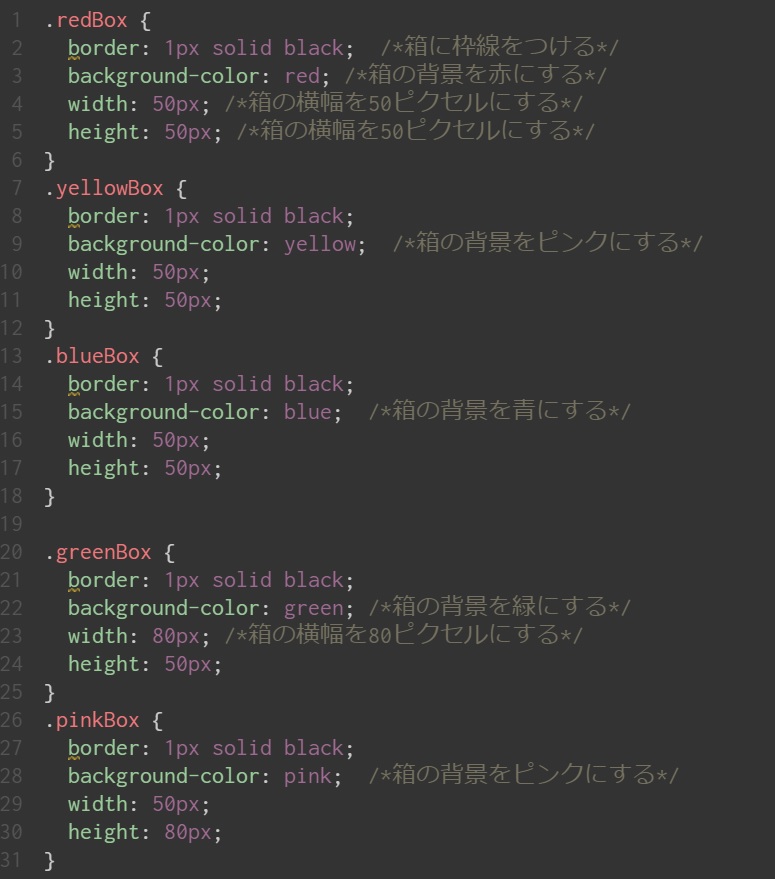Click line number 1 in the gutter
The width and height of the screenshot is (775, 879).
coord(17,19)
